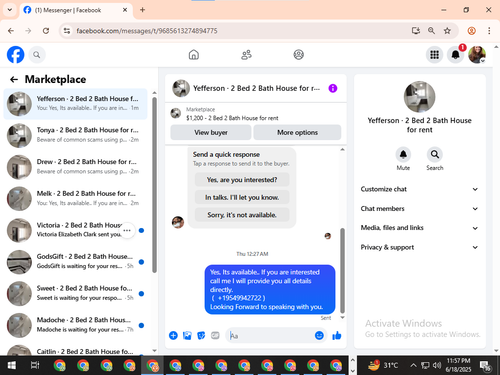The width and height of the screenshot is (500, 375).
Task: Open Madoche conversation in the list
Action: tap(75, 325)
